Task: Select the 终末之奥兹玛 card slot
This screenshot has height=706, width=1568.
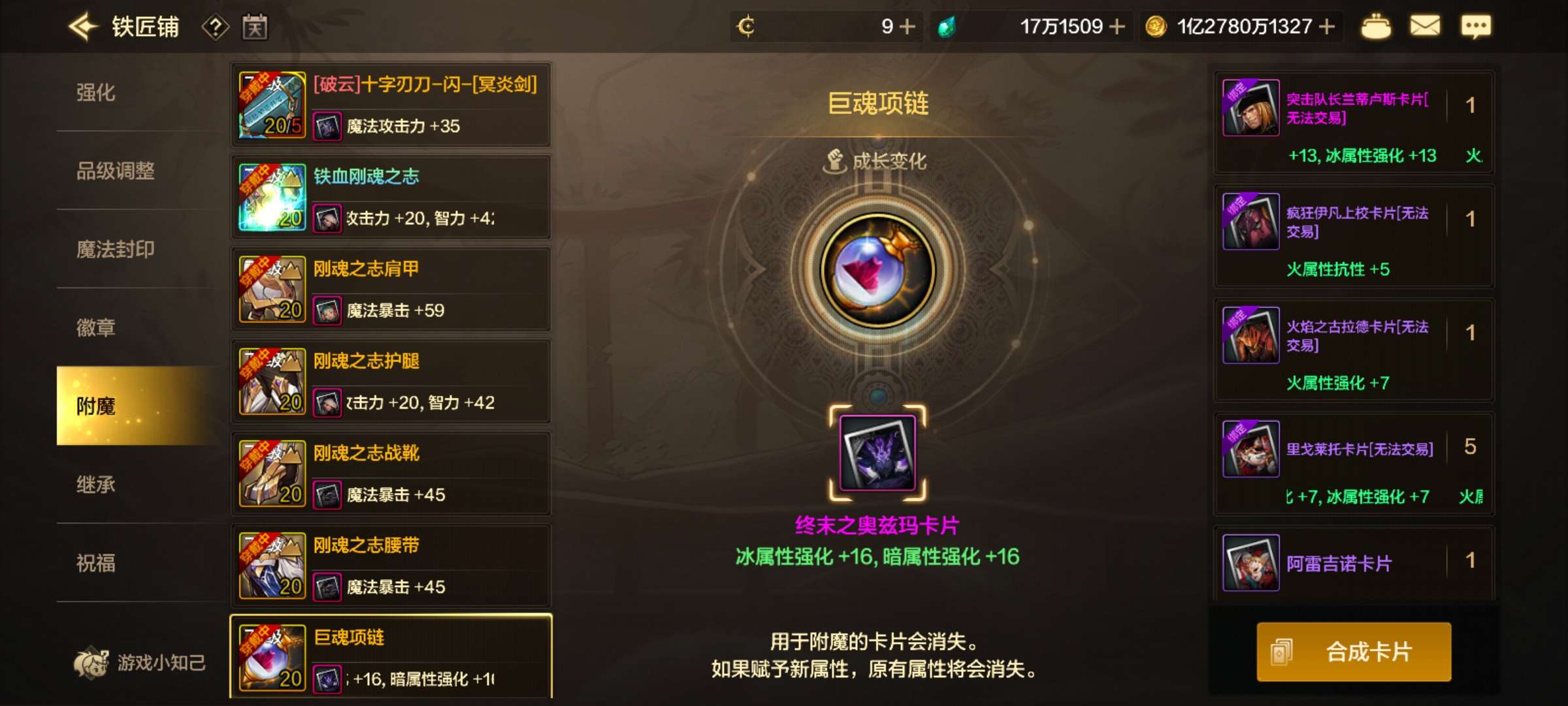Action: (x=877, y=452)
